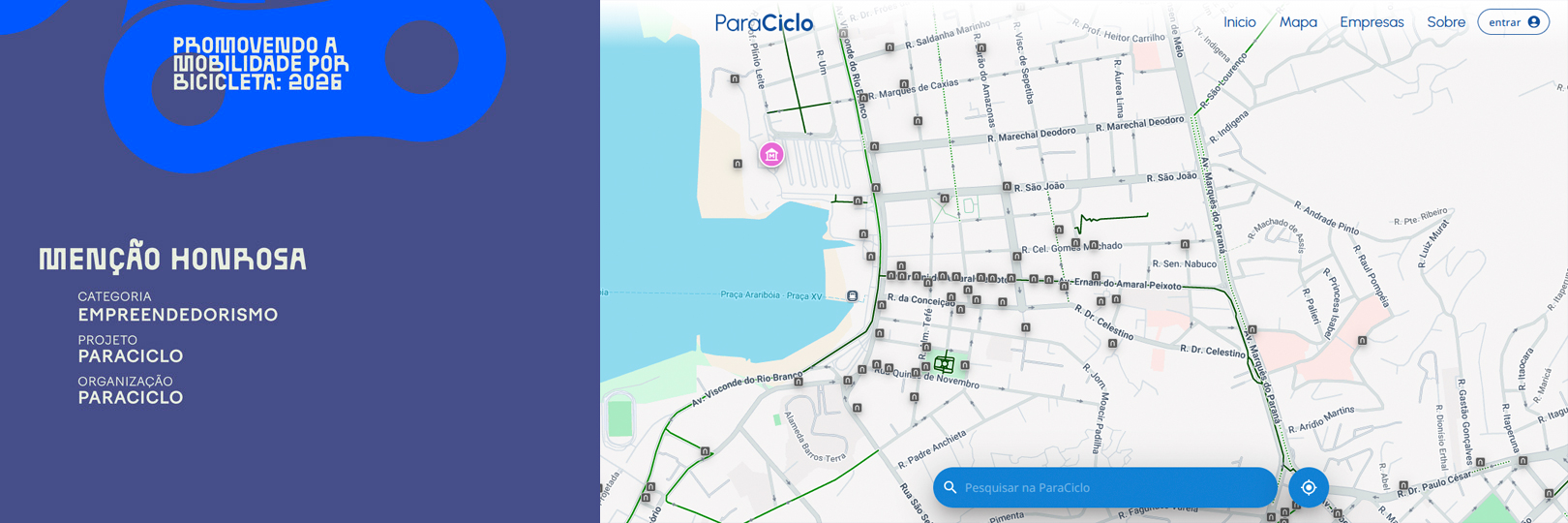Click the ferry station icon at Praça Arariboia
Image resolution: width=1568 pixels, height=523 pixels.
tap(852, 295)
